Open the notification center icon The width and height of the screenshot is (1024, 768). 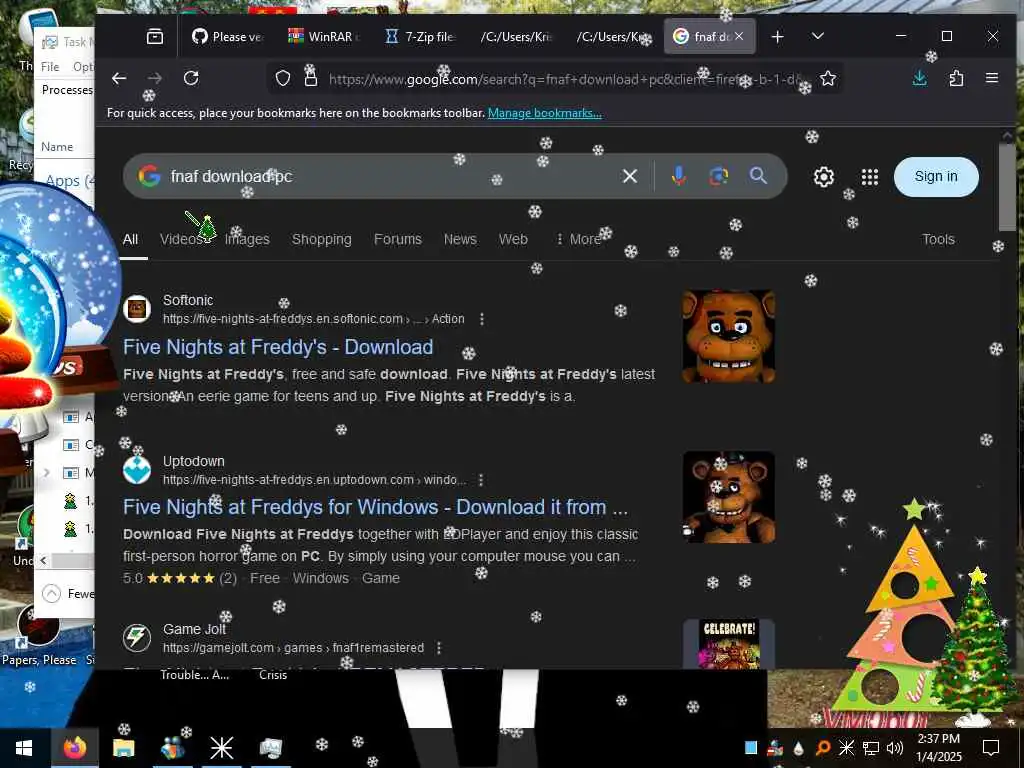pyautogui.click(x=991, y=748)
